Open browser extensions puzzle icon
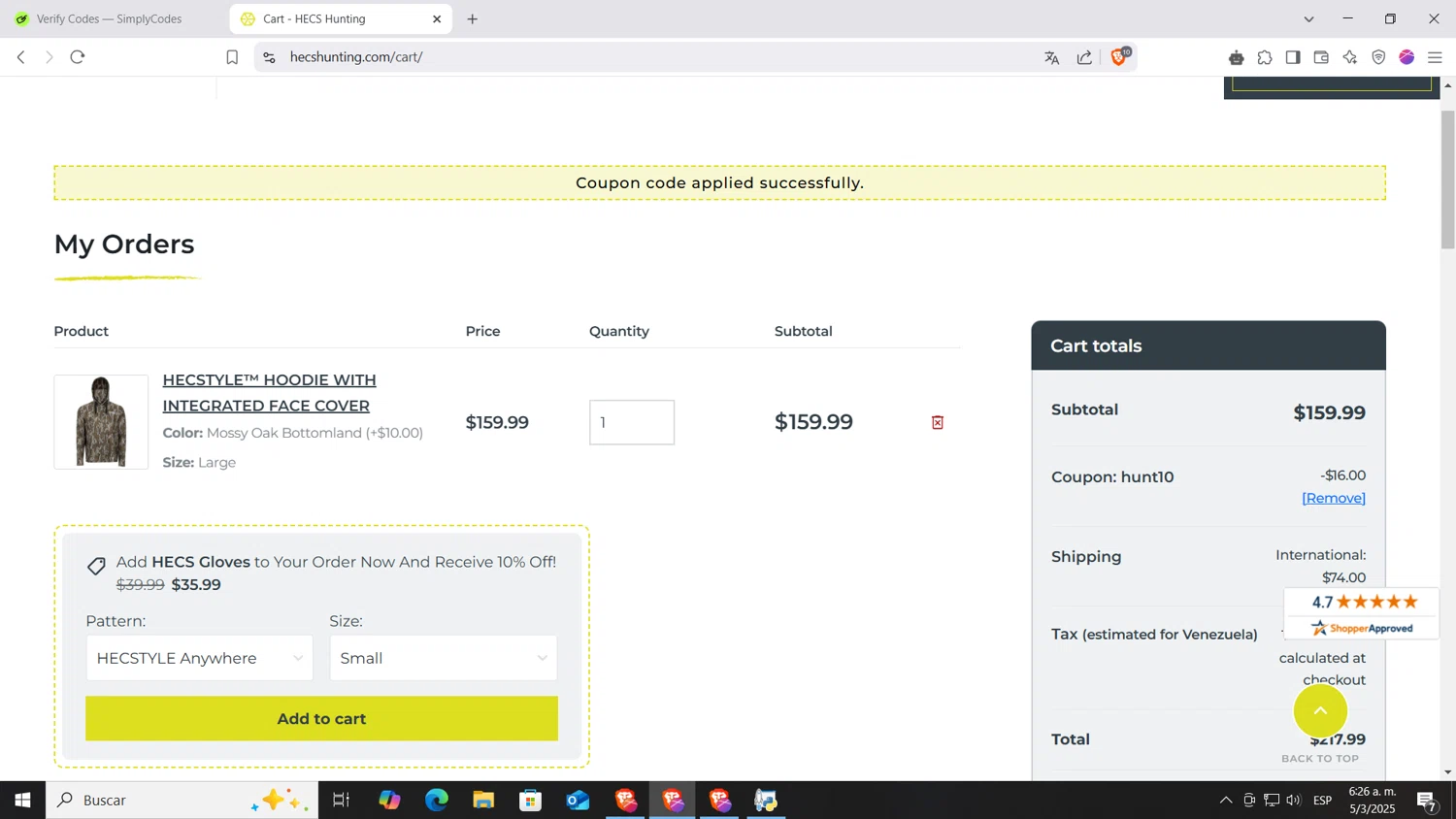The width and height of the screenshot is (1456, 819). tap(1265, 58)
